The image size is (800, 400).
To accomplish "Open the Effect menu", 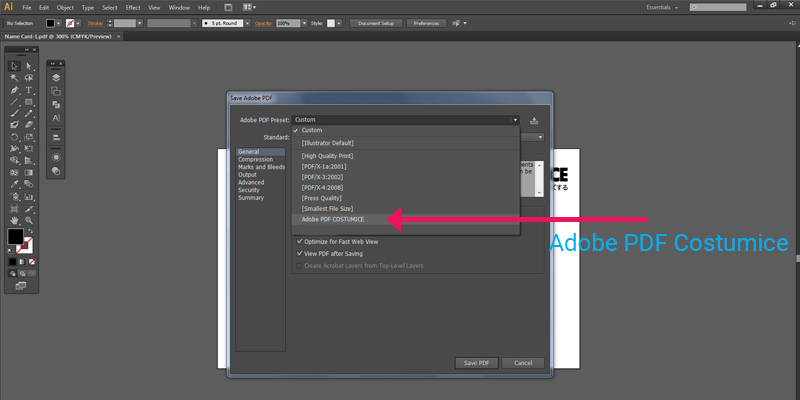I will point(133,8).
